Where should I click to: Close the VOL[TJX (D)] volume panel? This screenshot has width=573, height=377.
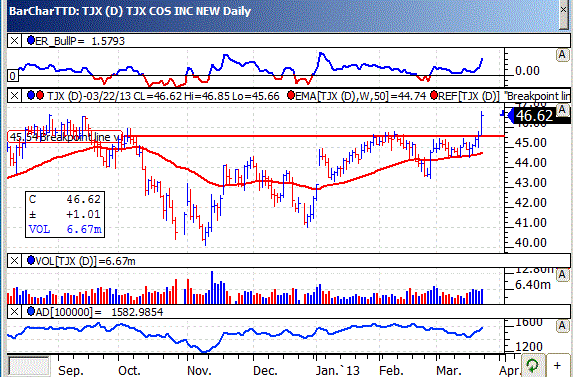click(14, 261)
